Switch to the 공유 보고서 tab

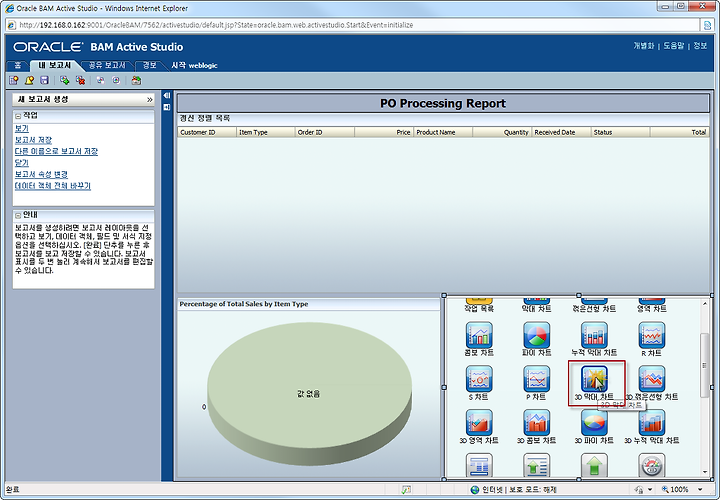(x=107, y=66)
